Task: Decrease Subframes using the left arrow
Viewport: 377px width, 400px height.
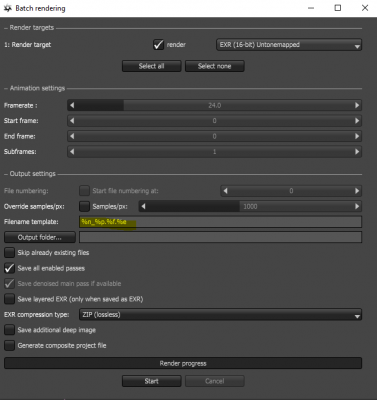Action: tap(72, 152)
